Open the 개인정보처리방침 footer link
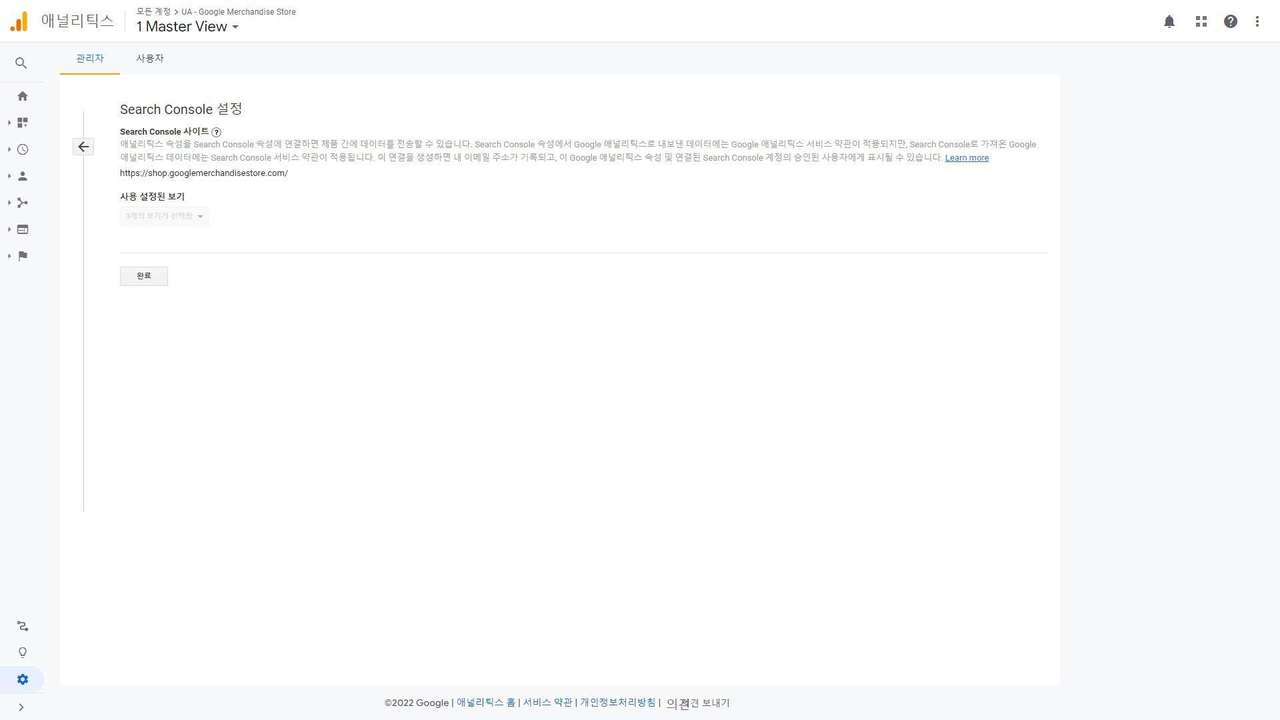This screenshot has height=720, width=1280. click(618, 703)
